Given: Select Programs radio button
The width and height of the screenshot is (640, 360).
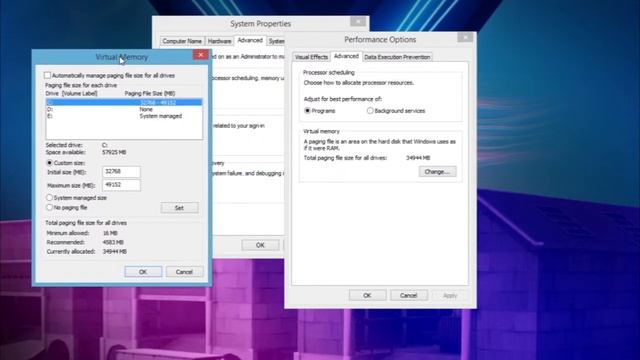Looking at the screenshot, I should (307, 111).
